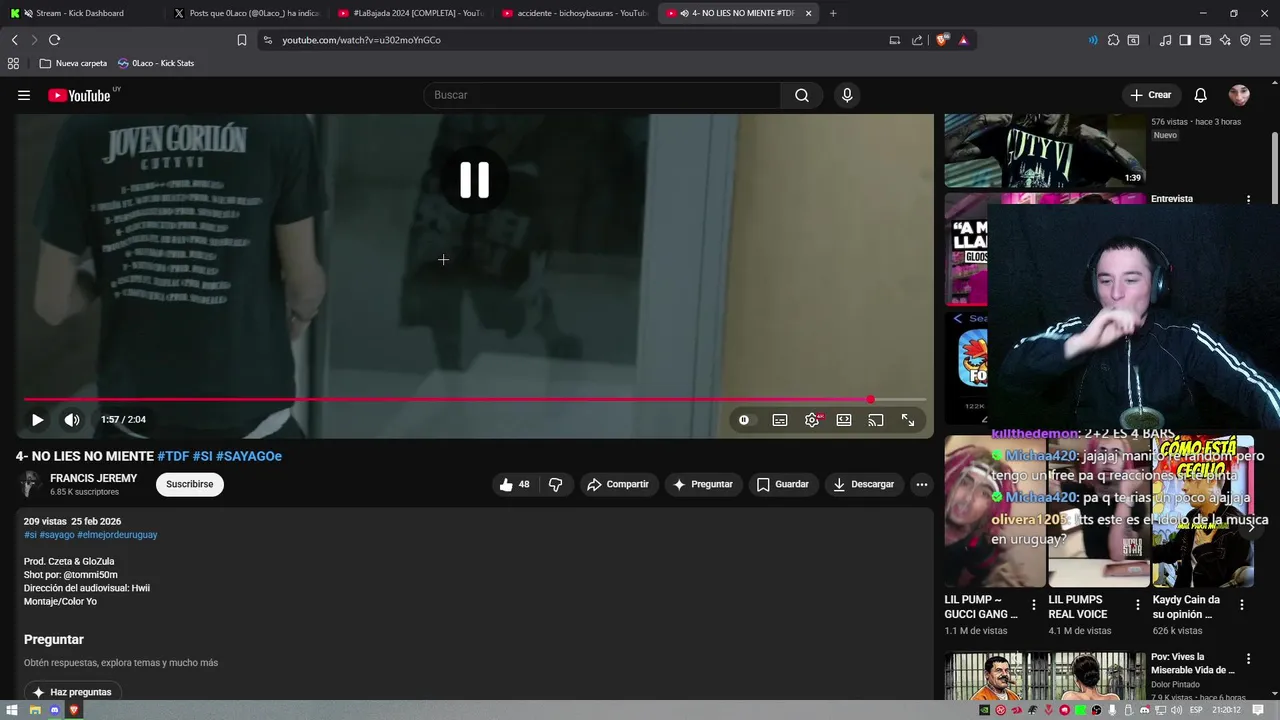Switch to Stream - Kick Dashboard tab
Image resolution: width=1280 pixels, height=720 pixels.
[x=78, y=13]
